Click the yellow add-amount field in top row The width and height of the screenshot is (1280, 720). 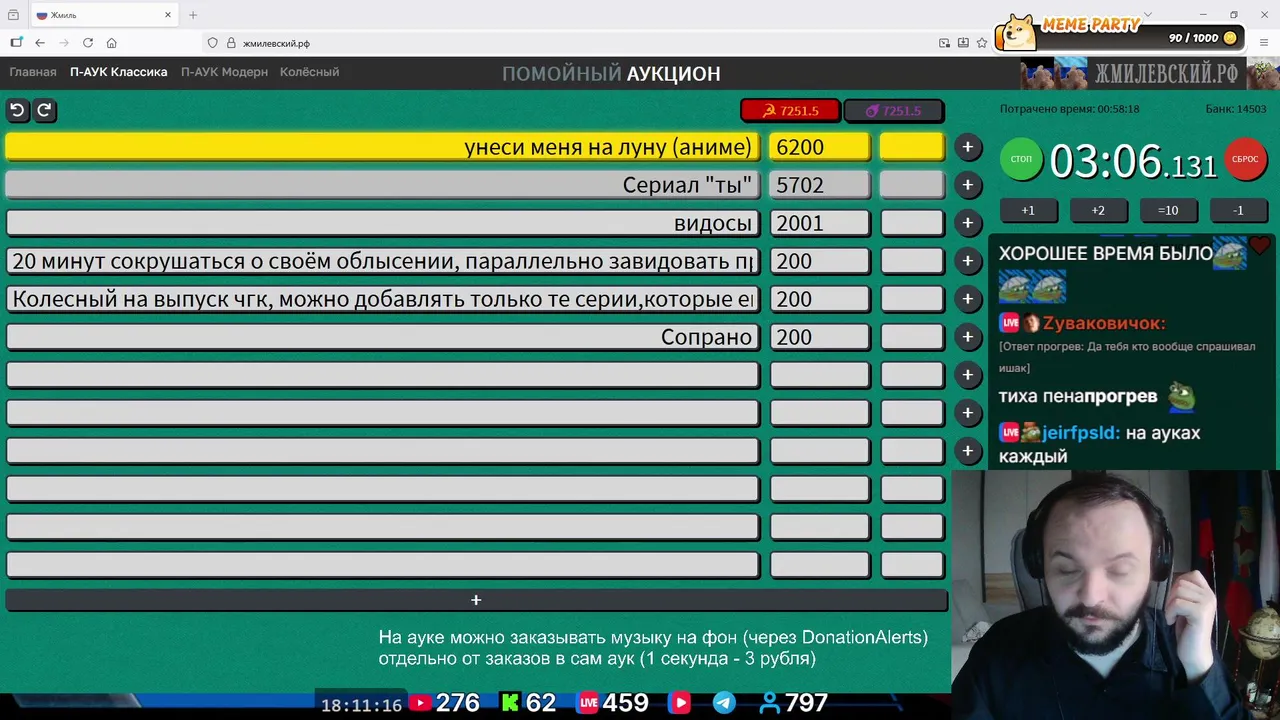tap(912, 147)
